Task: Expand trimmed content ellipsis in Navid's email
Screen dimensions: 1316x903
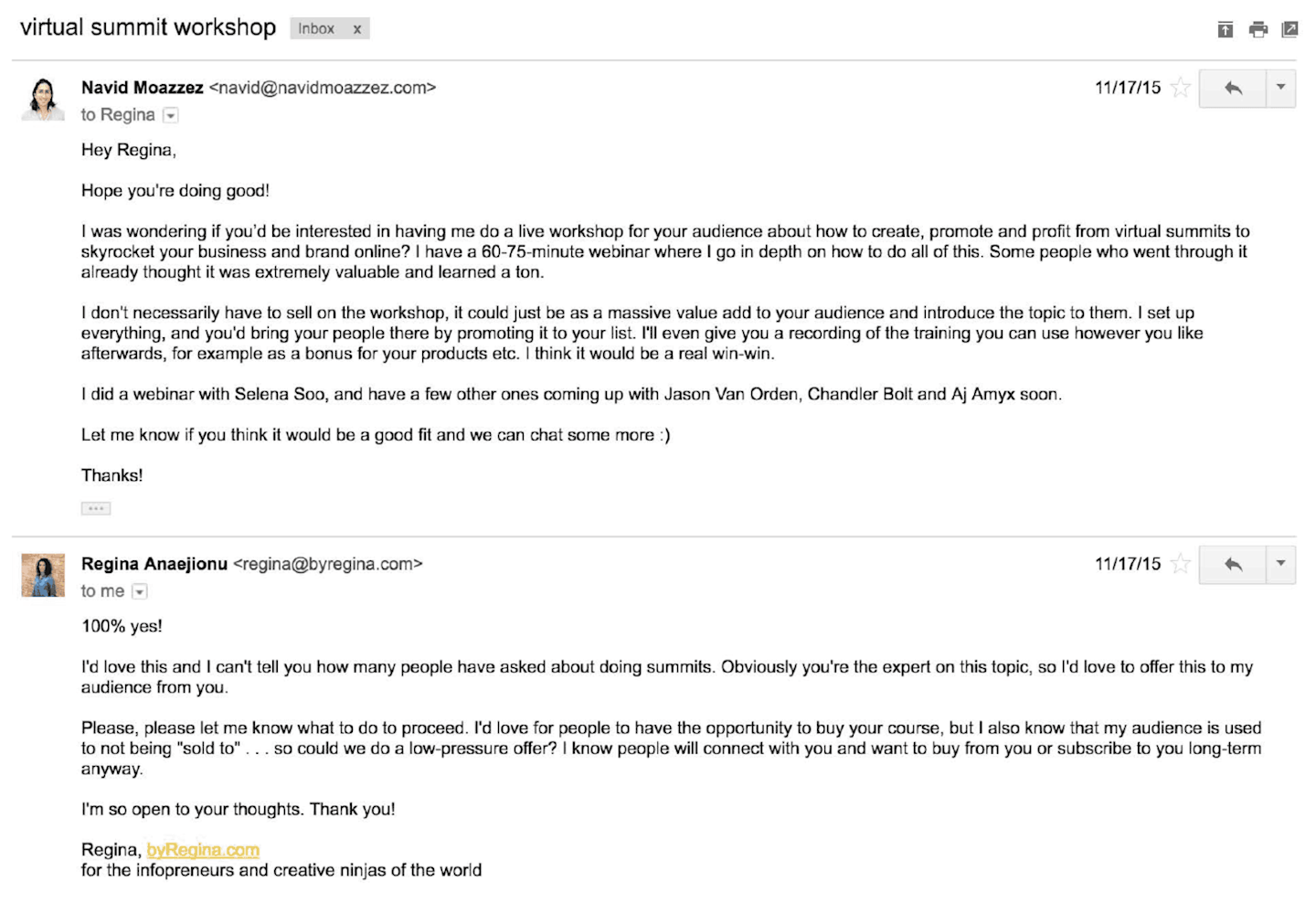Action: pos(96,508)
